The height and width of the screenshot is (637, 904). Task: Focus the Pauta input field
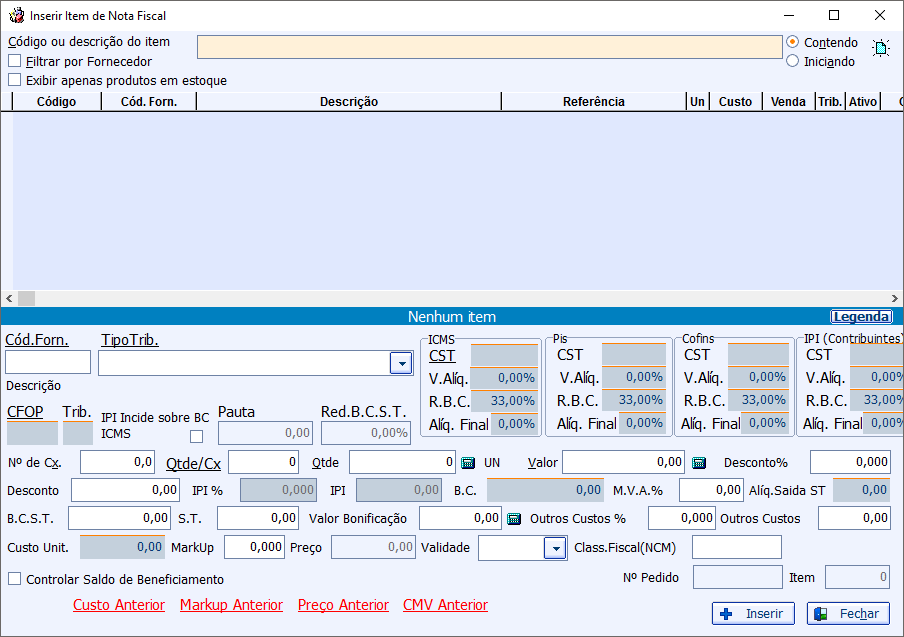point(265,433)
